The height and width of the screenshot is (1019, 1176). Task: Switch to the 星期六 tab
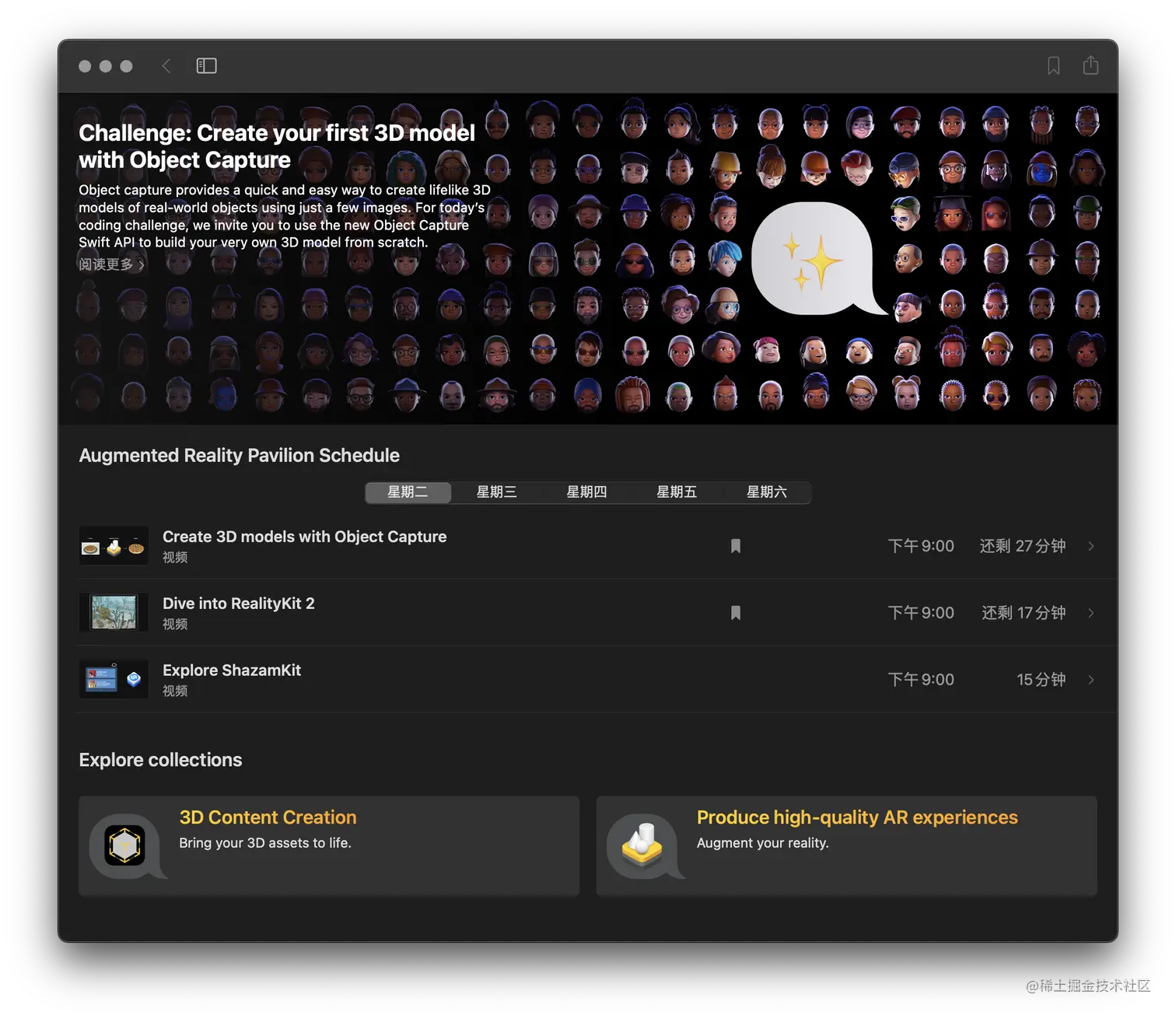coord(767,492)
